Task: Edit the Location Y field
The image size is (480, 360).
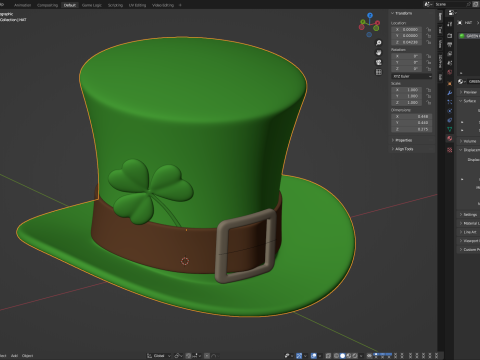Action: [x=407, y=35]
